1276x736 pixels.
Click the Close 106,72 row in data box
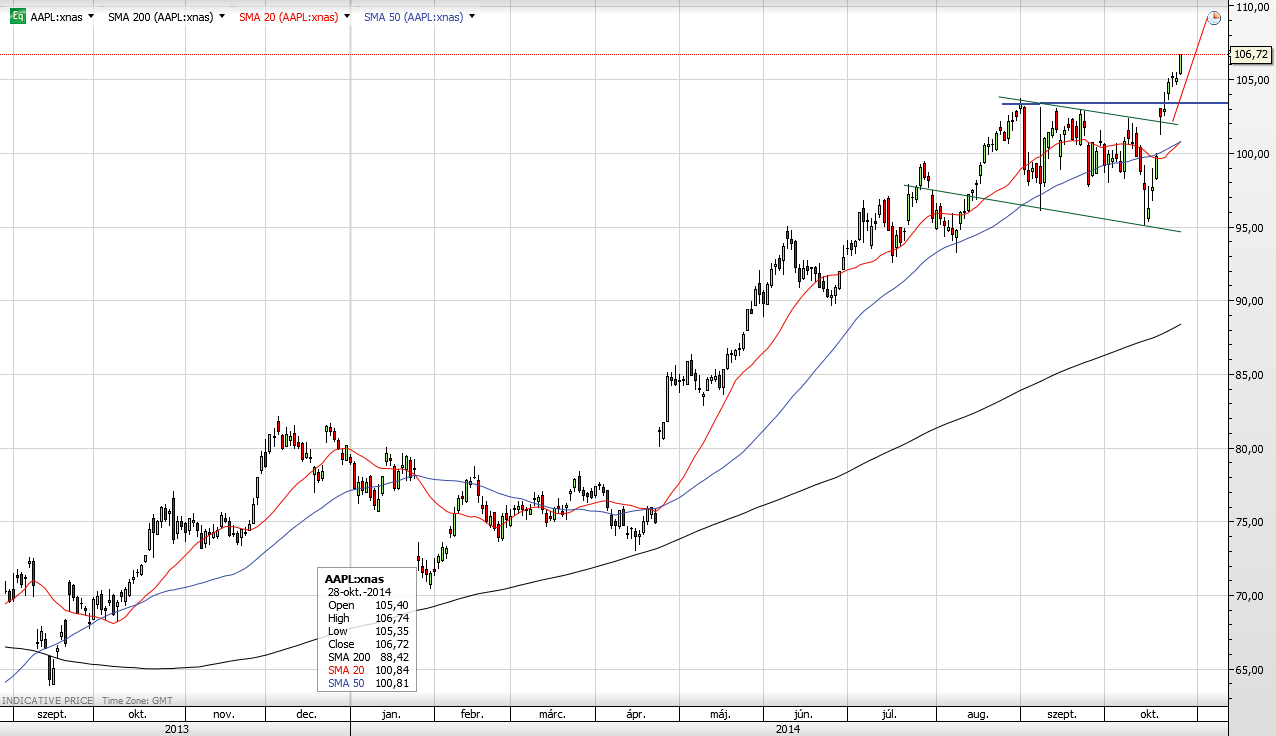369,644
